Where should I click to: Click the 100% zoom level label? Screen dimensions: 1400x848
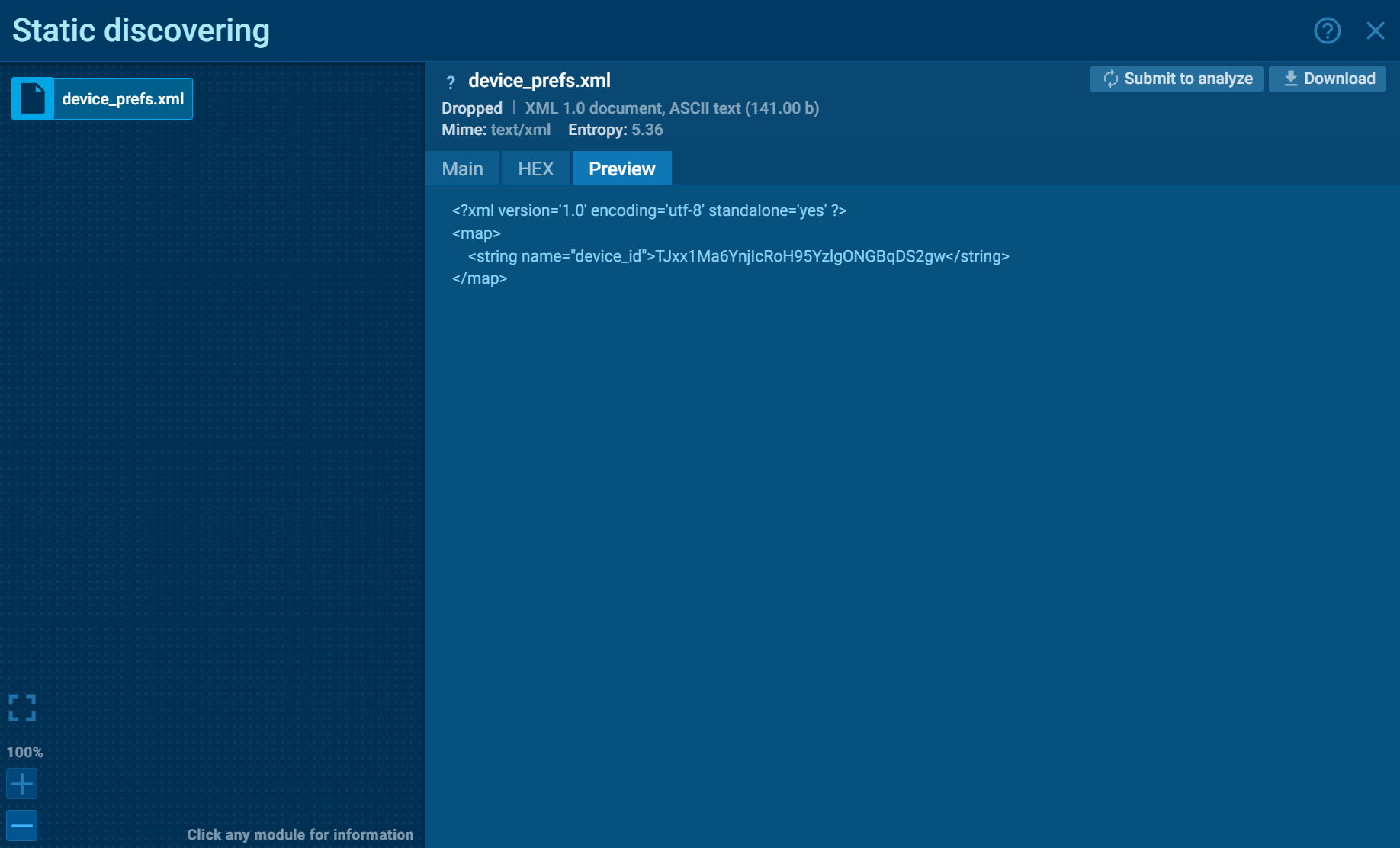pyautogui.click(x=24, y=752)
